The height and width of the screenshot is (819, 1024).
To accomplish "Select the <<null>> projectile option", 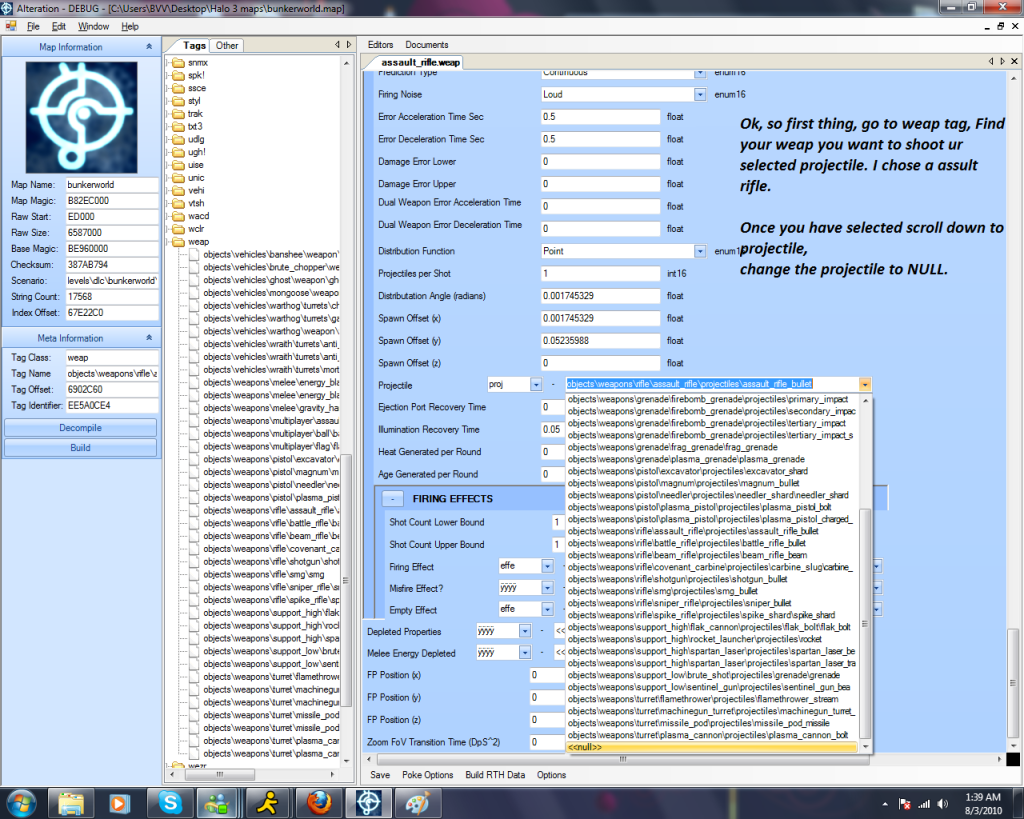I will 711,747.
